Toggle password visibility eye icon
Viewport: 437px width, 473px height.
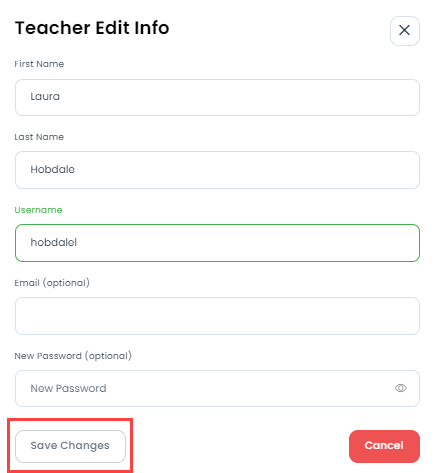(400, 388)
